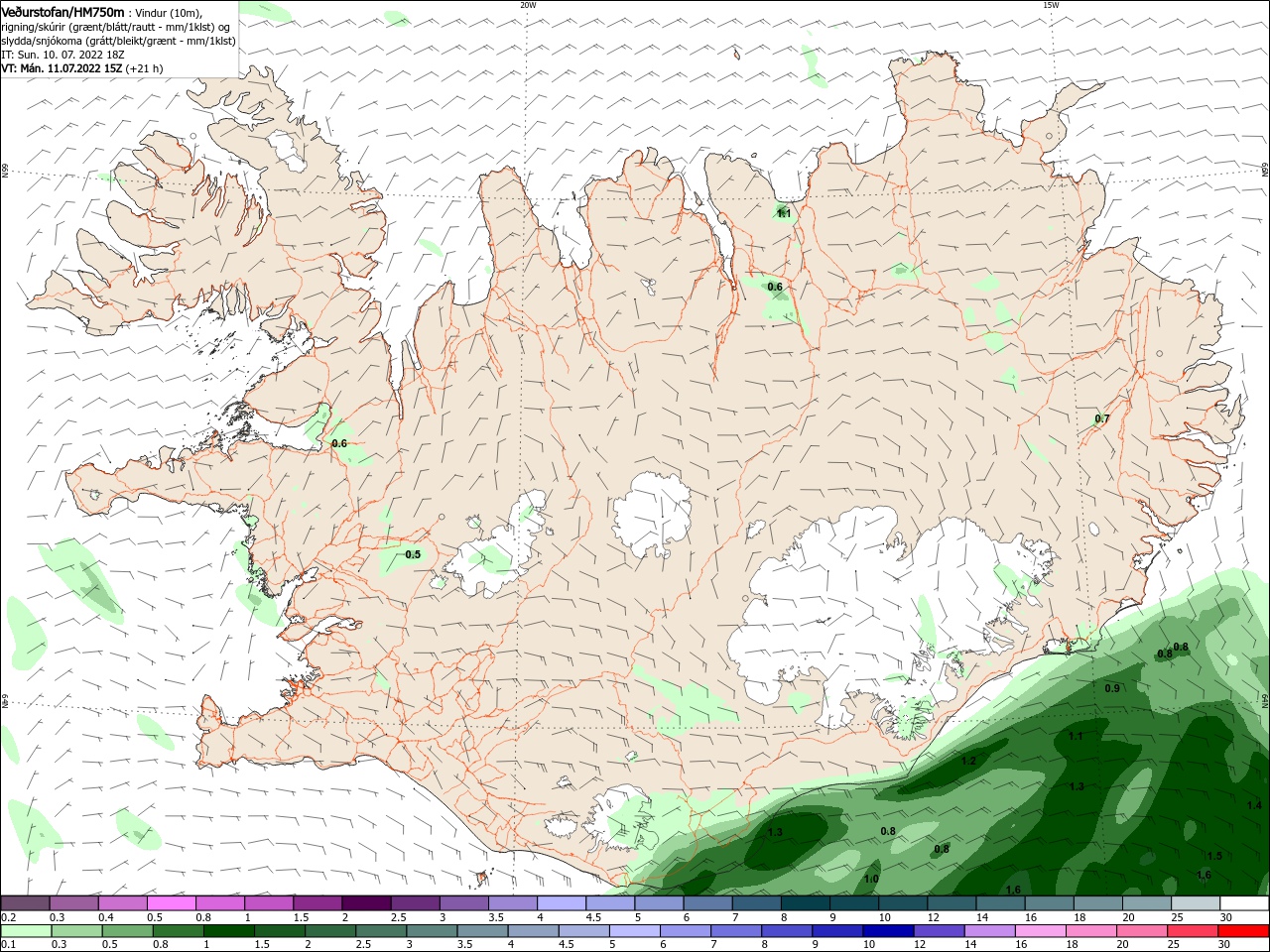Click the 0.1 label in the lower legend row
1270x952 pixels.
(9, 945)
